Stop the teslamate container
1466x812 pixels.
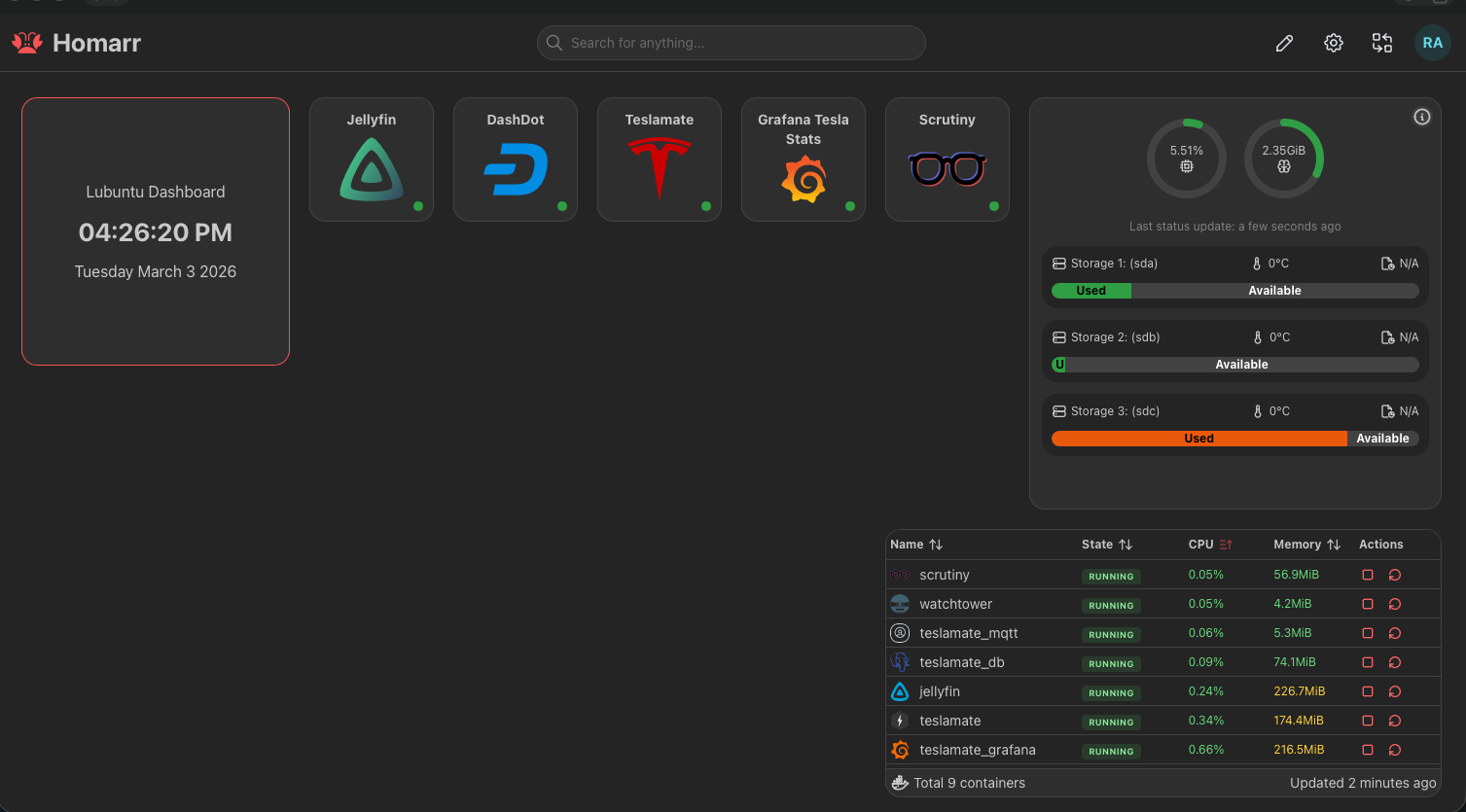(x=1368, y=721)
